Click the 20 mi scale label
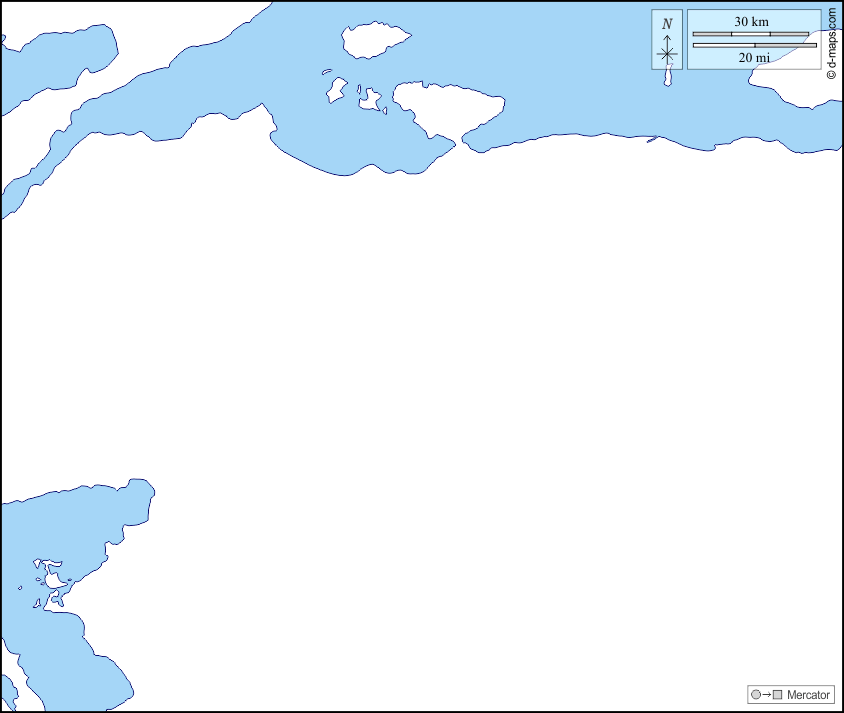 pyautogui.click(x=754, y=58)
